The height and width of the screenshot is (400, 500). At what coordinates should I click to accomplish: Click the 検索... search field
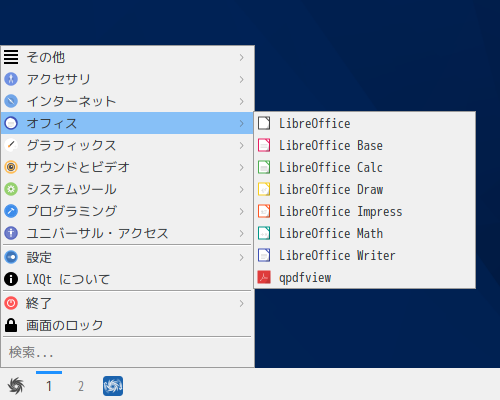127,352
